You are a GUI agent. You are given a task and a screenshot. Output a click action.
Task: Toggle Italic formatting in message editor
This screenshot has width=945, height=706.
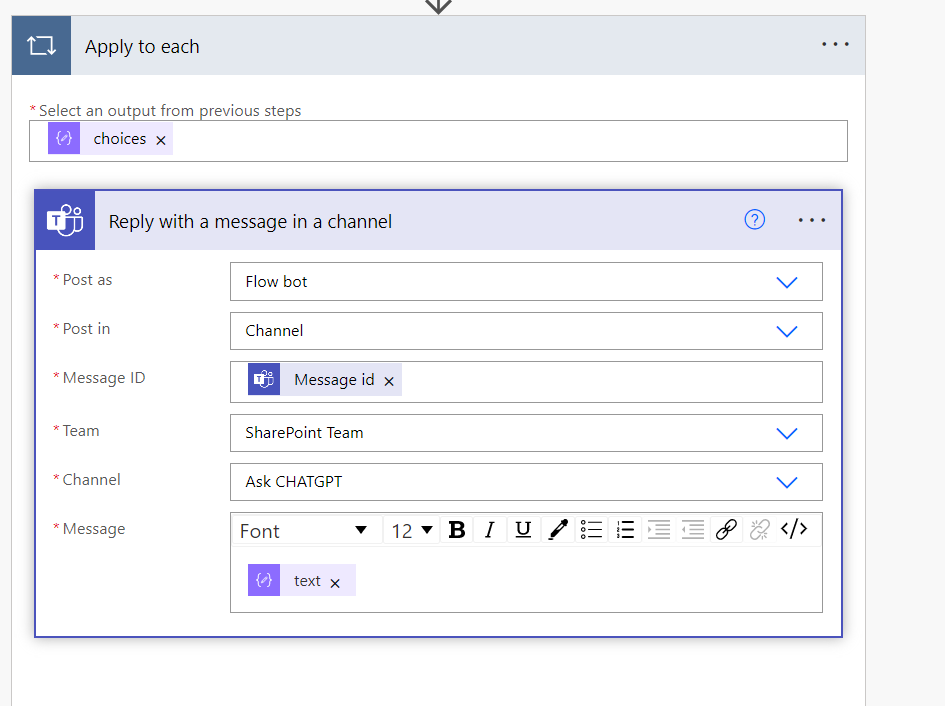pos(490,530)
